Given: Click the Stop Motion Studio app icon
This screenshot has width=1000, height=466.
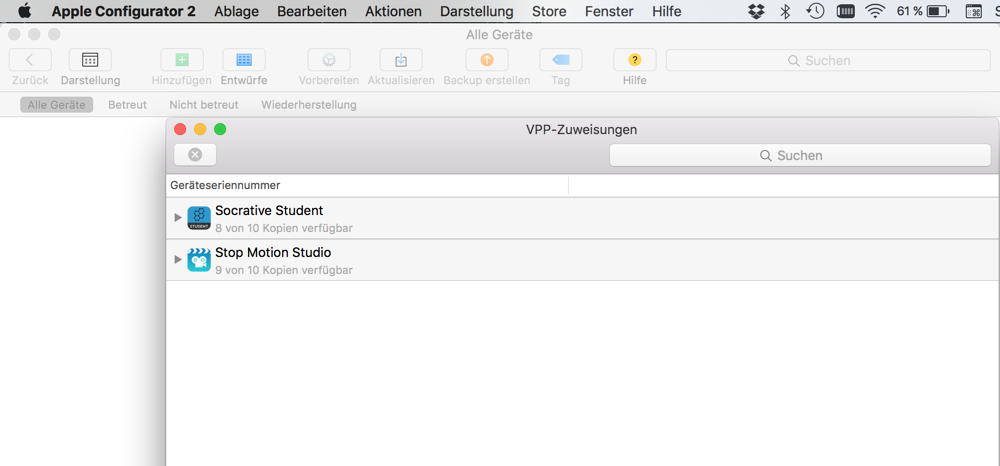Looking at the screenshot, I should [199, 259].
